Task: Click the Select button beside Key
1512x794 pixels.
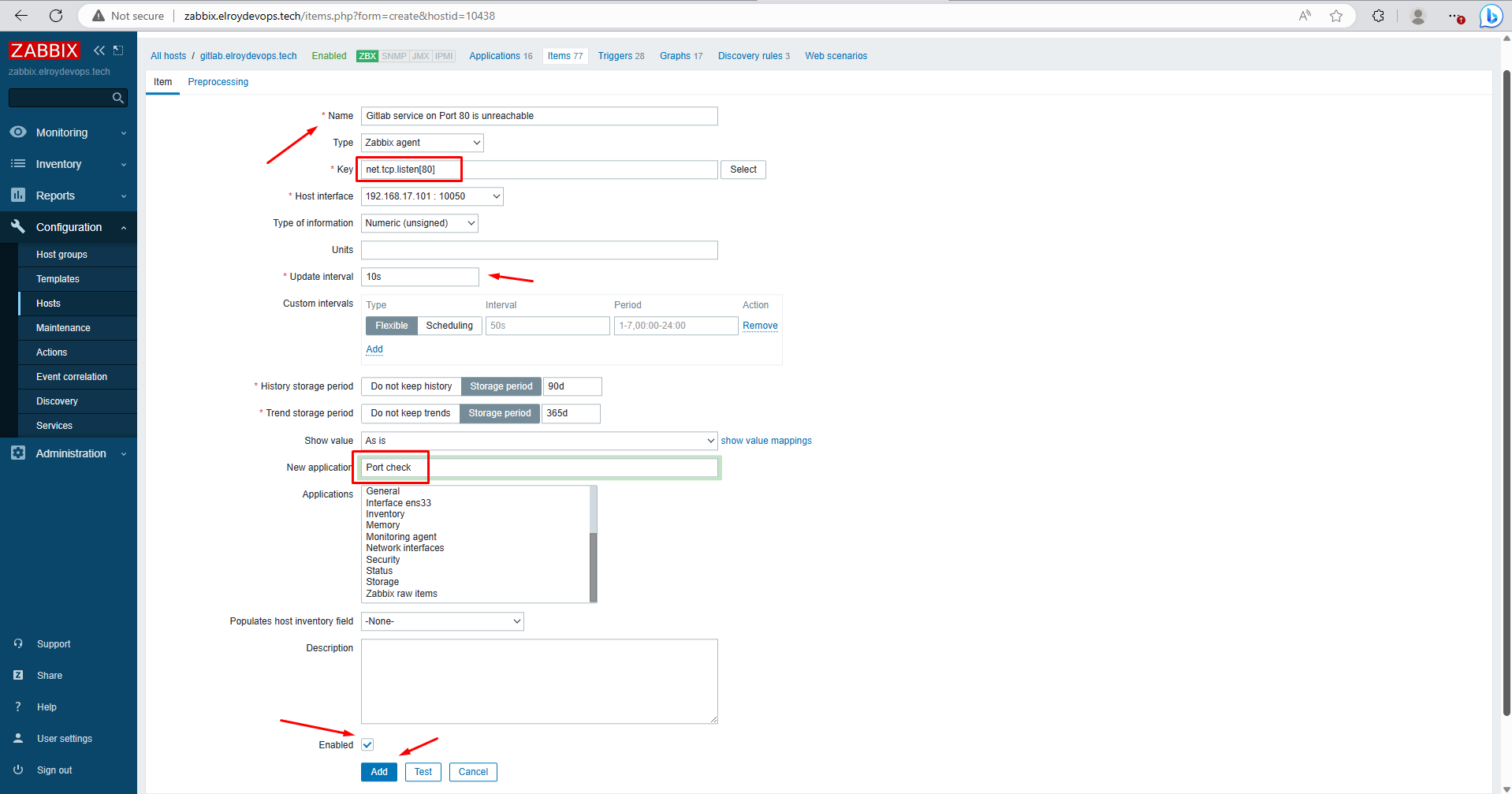Action: click(743, 170)
